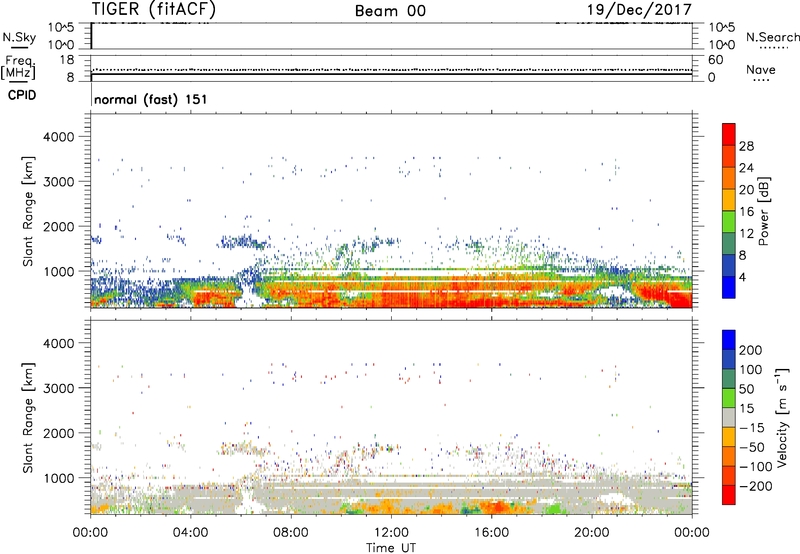Pick the top blue segment of Velocity colorbar

[x=729, y=340]
